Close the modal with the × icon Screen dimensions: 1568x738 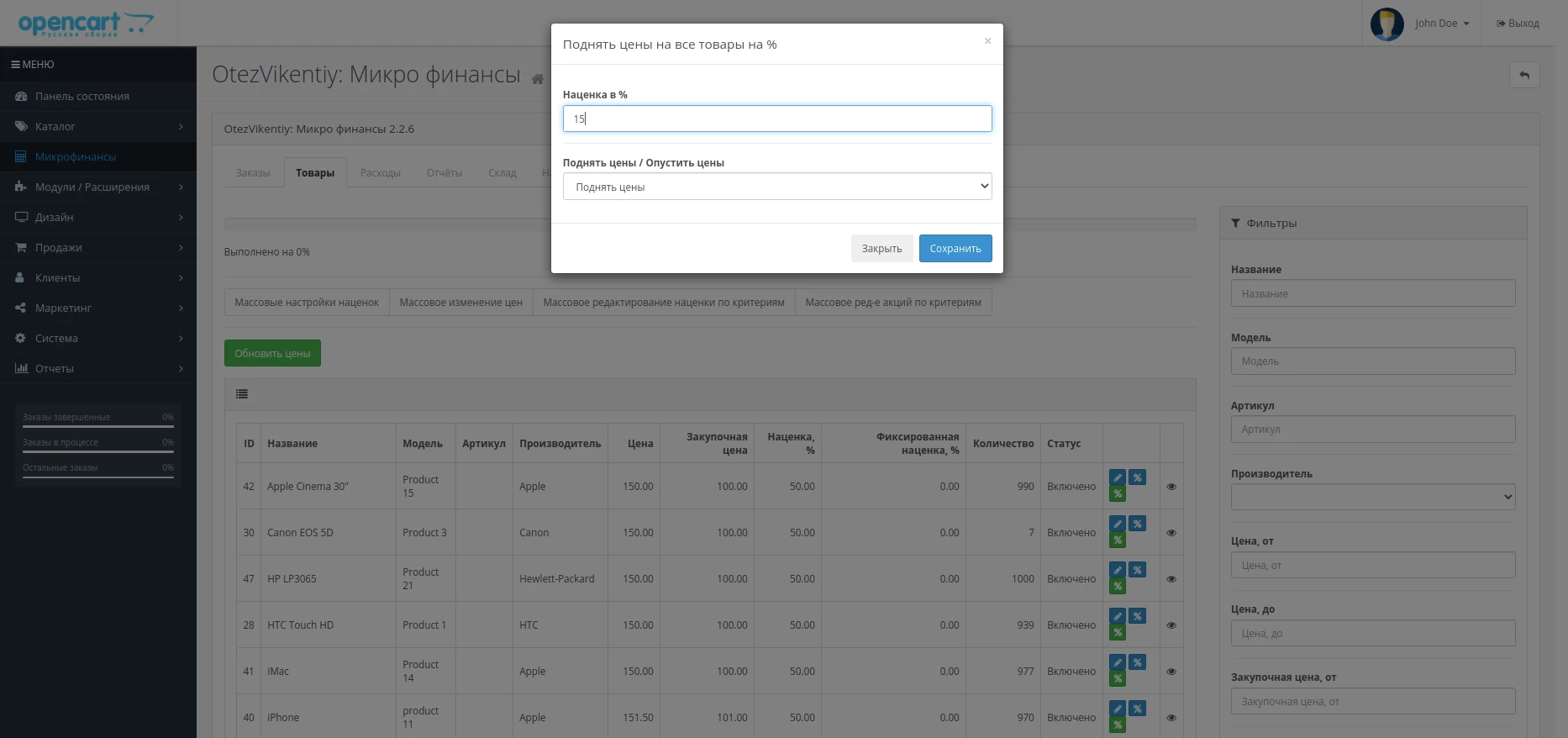click(x=987, y=40)
